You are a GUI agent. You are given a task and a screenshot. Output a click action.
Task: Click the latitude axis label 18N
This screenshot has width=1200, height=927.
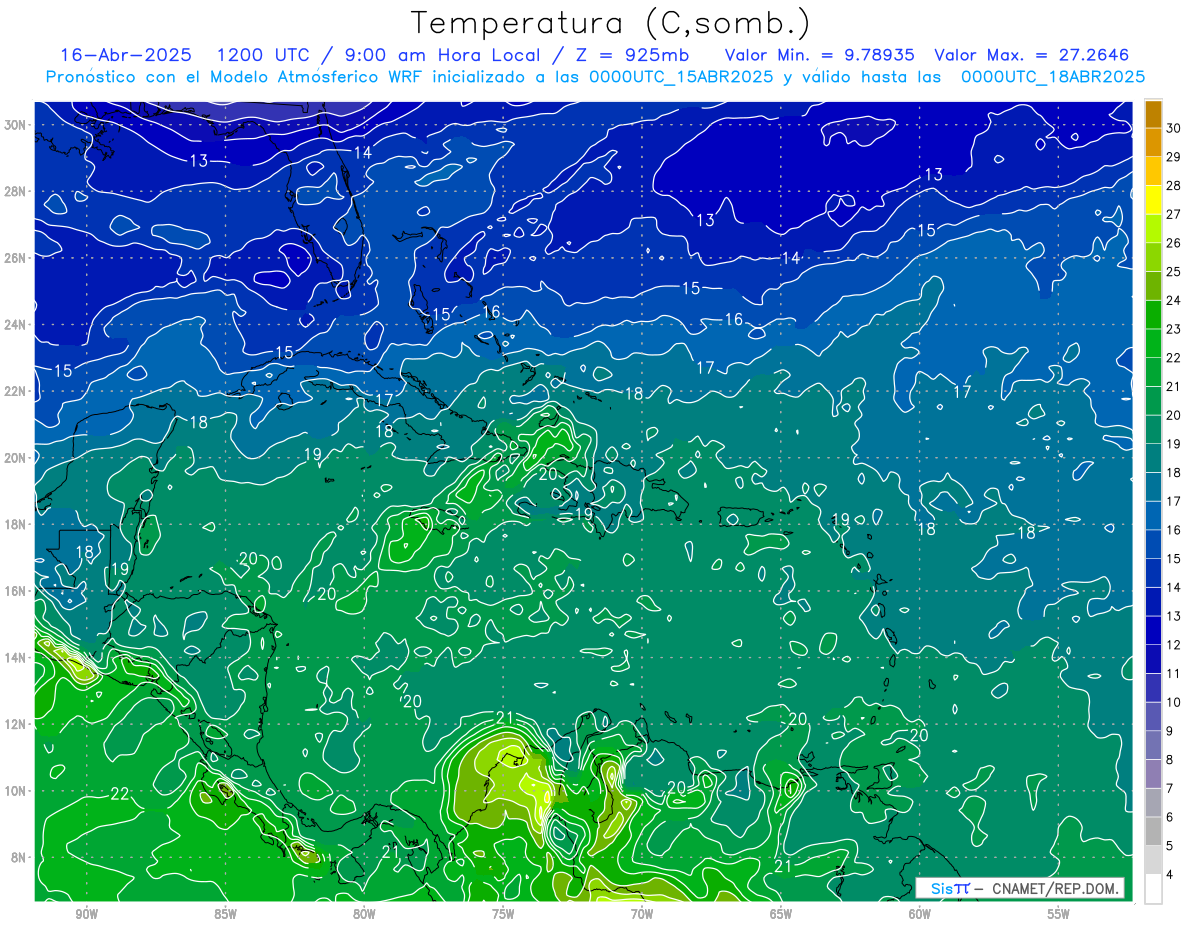click(17, 524)
